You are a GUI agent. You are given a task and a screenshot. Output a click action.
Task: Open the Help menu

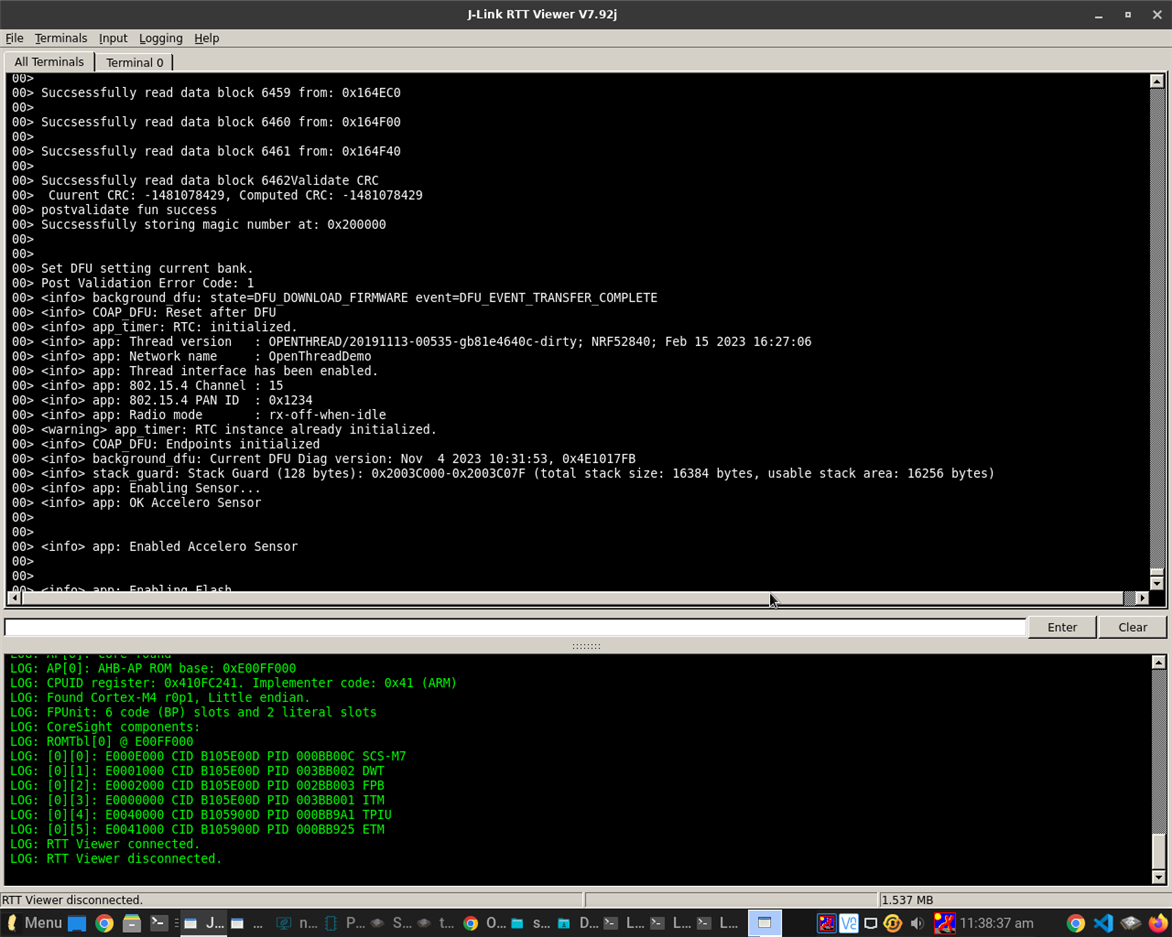[x=206, y=38]
